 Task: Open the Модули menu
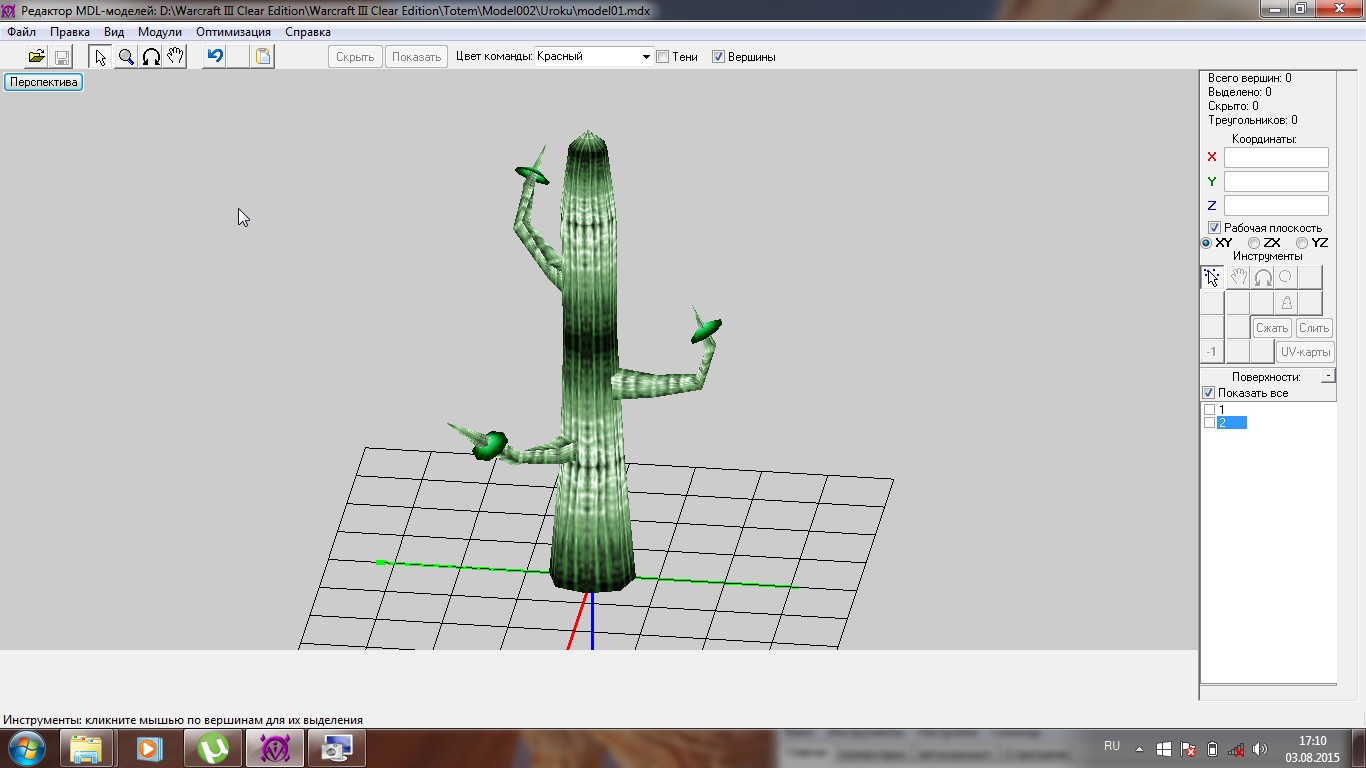click(x=160, y=32)
